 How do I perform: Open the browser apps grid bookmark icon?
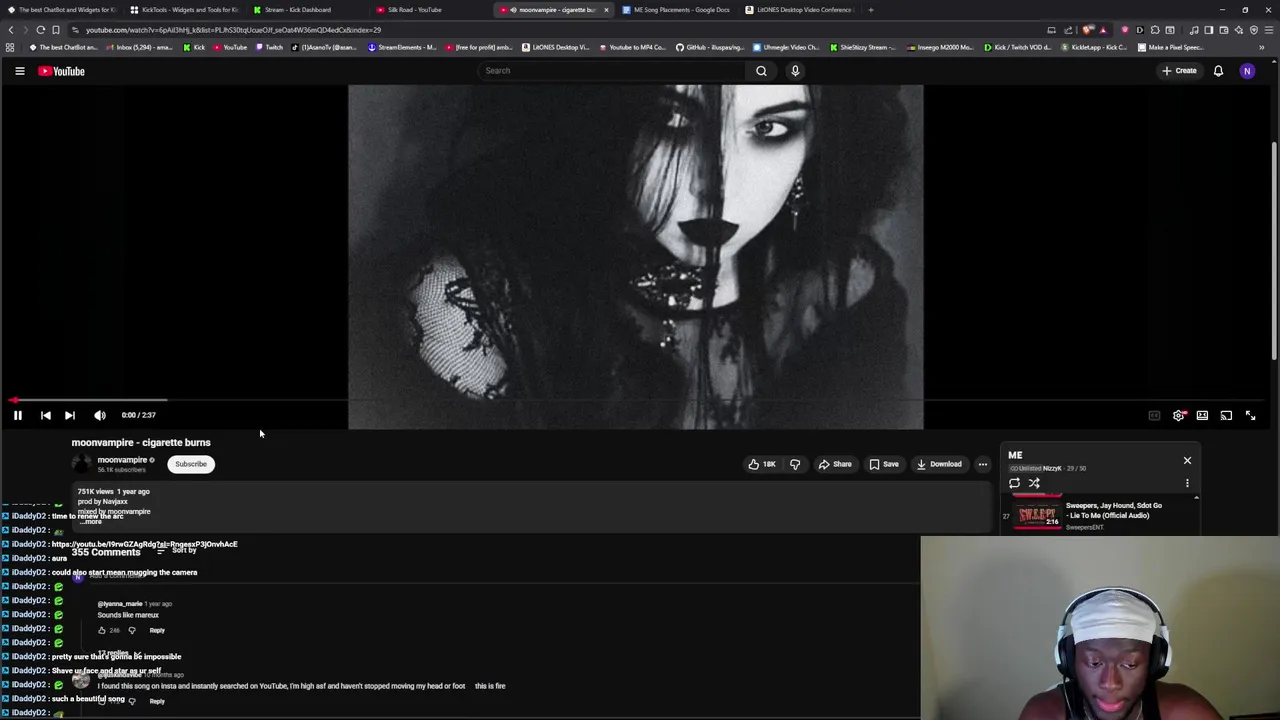pyautogui.click(x=10, y=47)
